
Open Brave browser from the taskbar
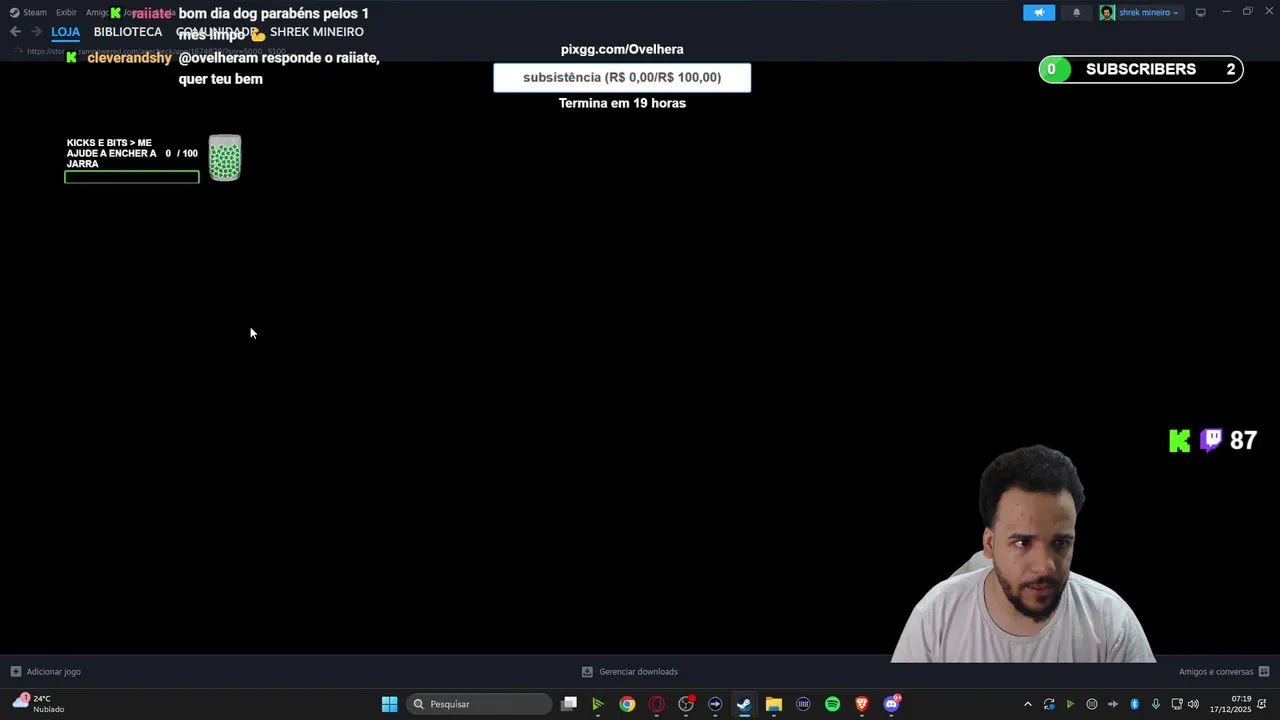click(x=861, y=704)
